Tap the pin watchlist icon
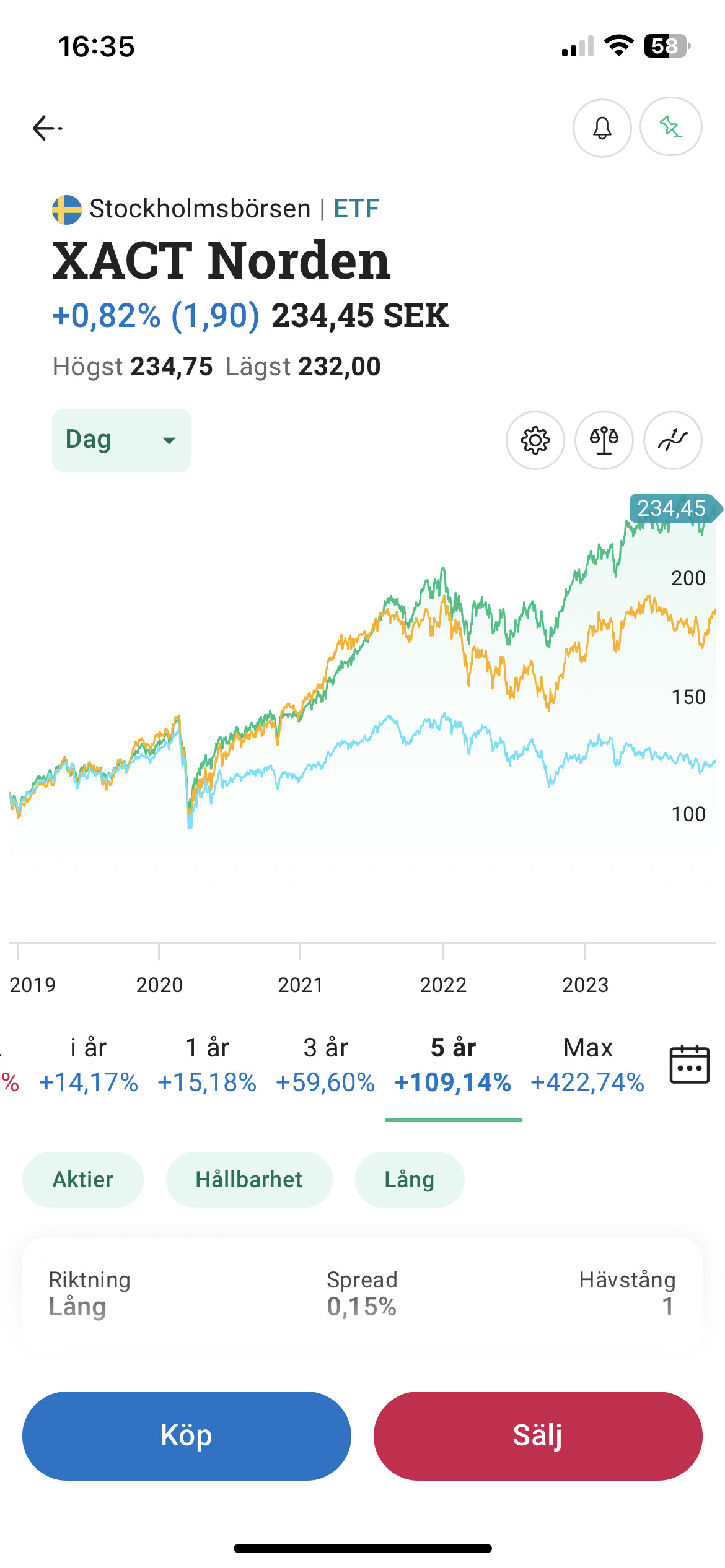Image resolution: width=725 pixels, height=1568 pixels. coord(670,127)
